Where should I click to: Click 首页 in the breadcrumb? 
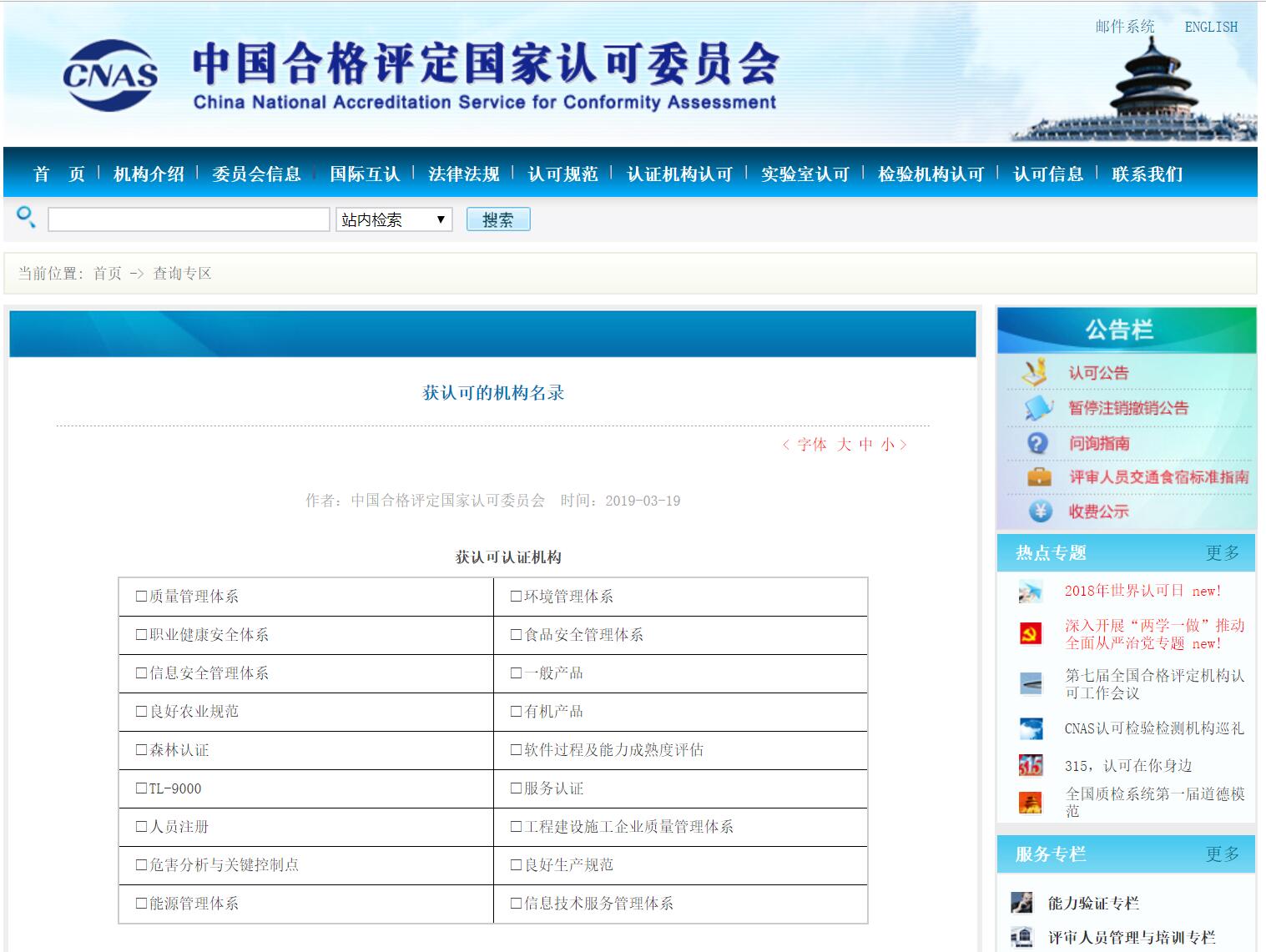coord(108,274)
